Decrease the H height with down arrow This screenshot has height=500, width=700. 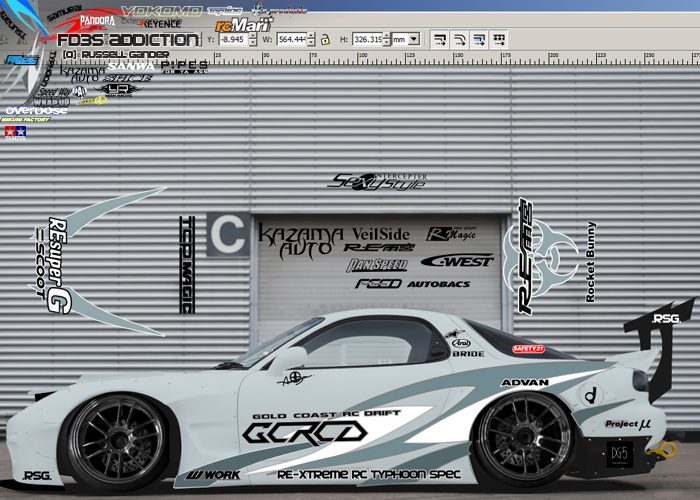coord(387,42)
